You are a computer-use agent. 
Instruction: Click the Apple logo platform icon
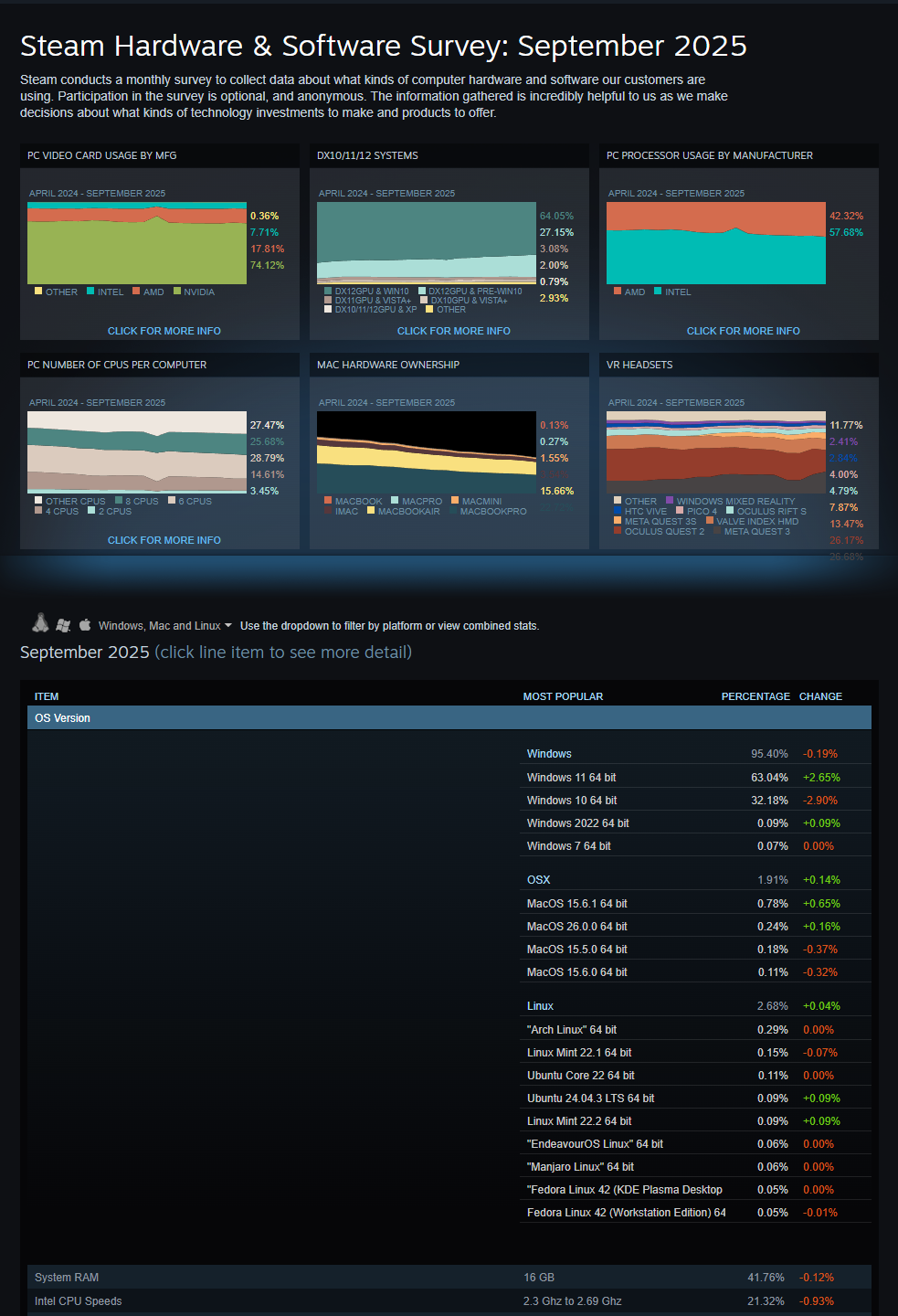[x=85, y=625]
